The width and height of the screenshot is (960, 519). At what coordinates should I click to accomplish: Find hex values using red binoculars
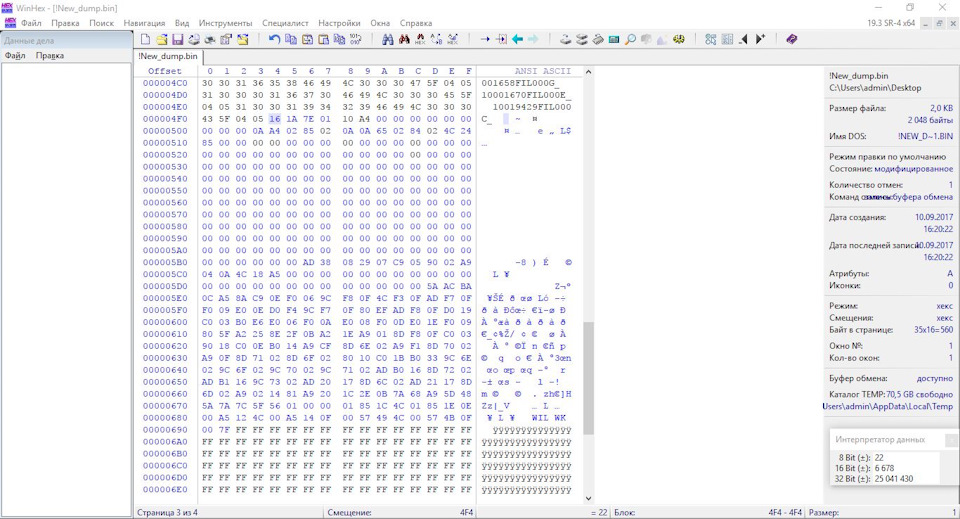coord(404,39)
